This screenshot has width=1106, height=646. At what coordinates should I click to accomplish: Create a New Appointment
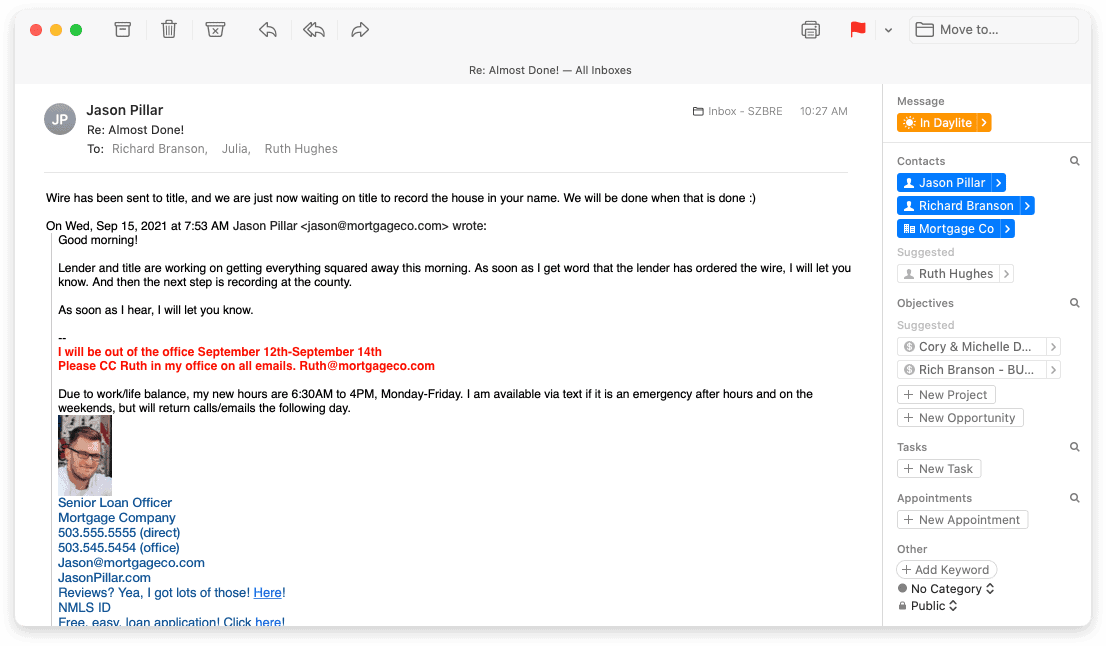[x=962, y=520]
